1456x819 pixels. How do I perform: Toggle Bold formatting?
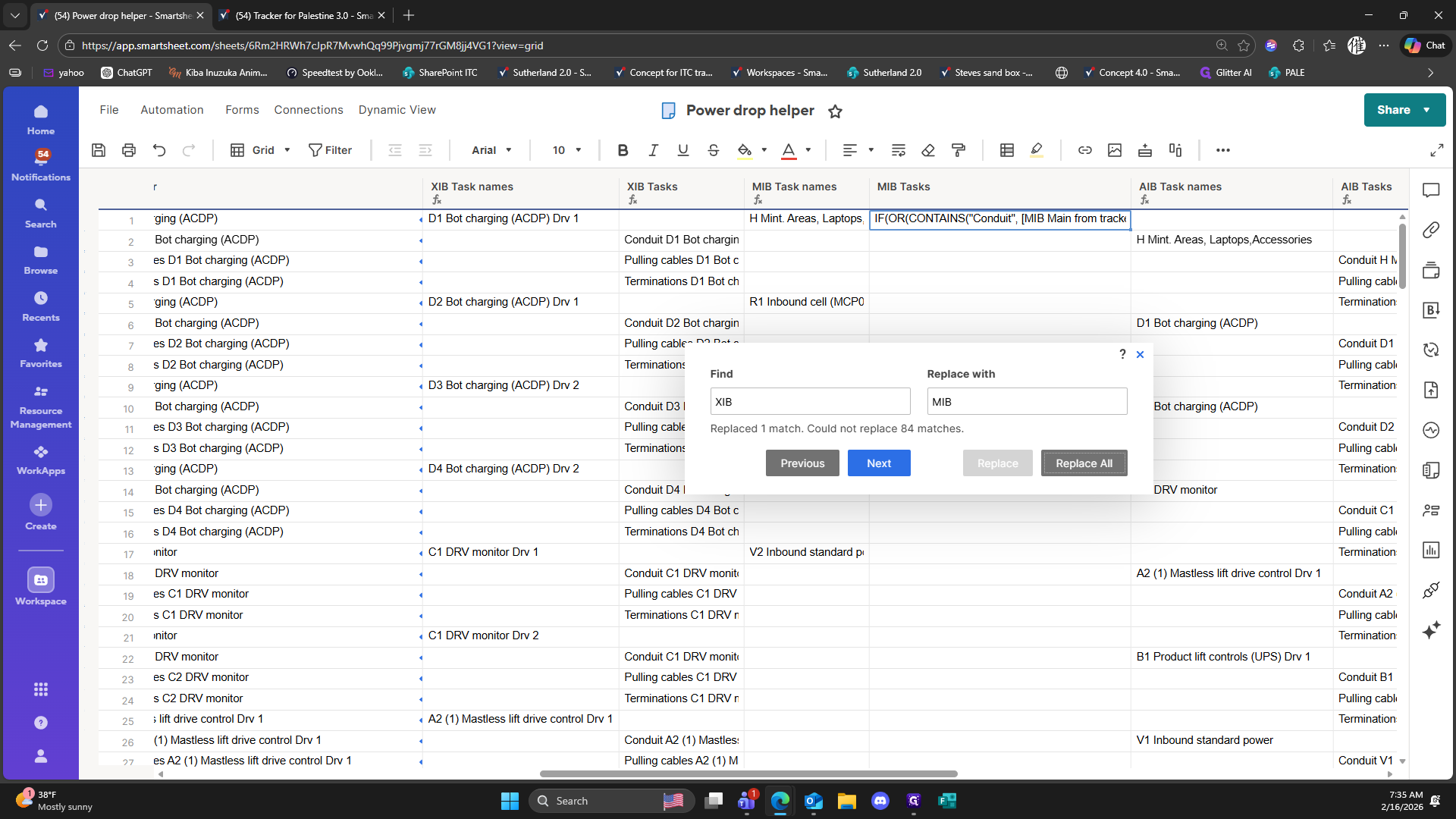[623, 150]
